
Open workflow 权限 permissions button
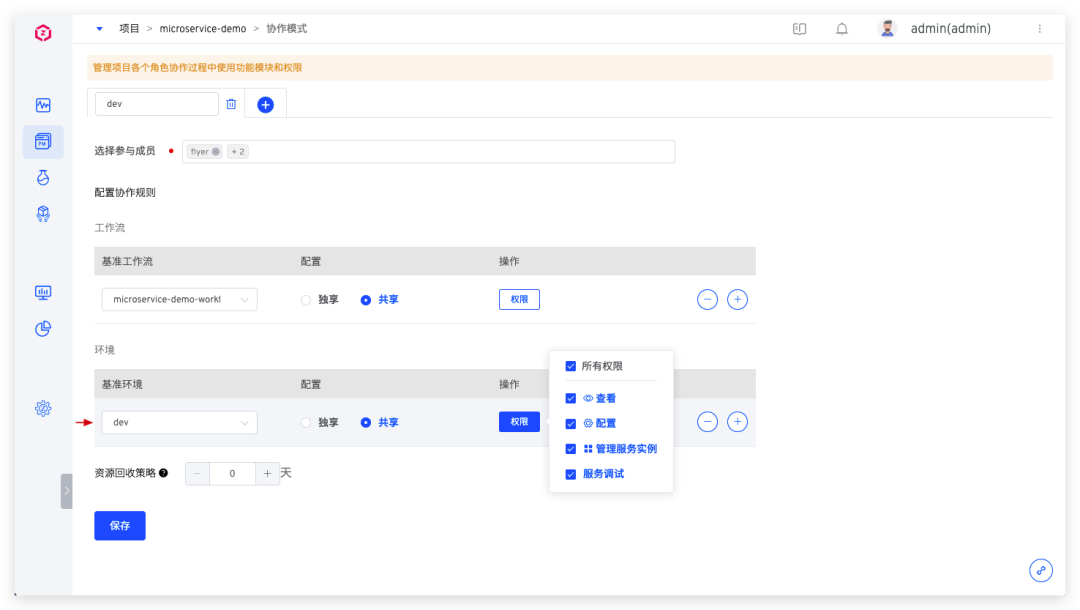pyautogui.click(x=519, y=299)
